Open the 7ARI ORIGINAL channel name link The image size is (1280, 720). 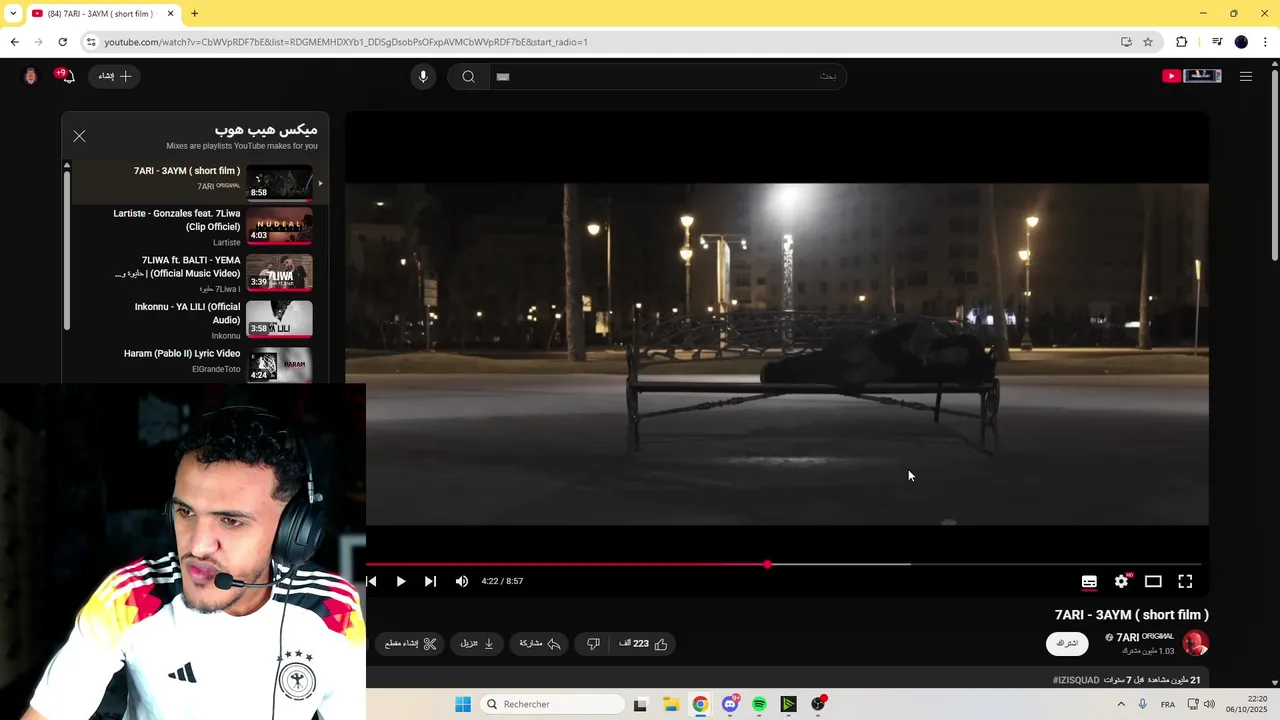pyautogui.click(x=1145, y=637)
